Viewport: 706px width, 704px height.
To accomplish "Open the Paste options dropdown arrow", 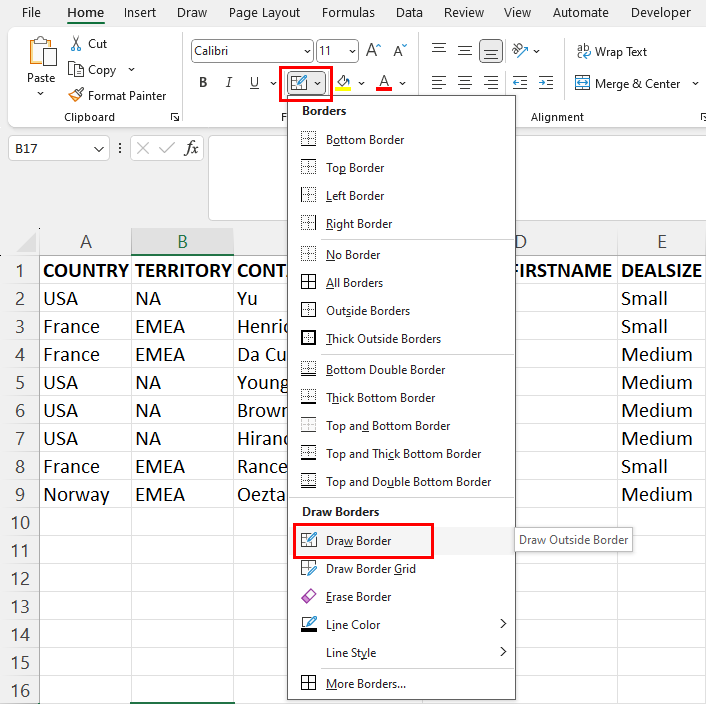I will click(x=41, y=94).
